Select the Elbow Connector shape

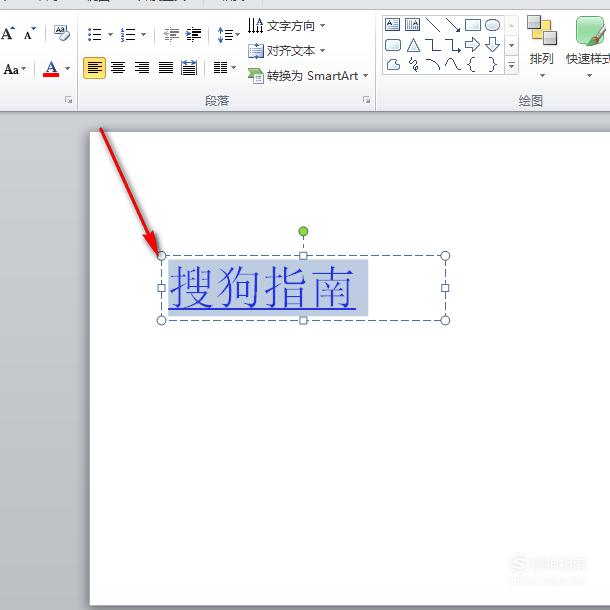click(x=433, y=45)
